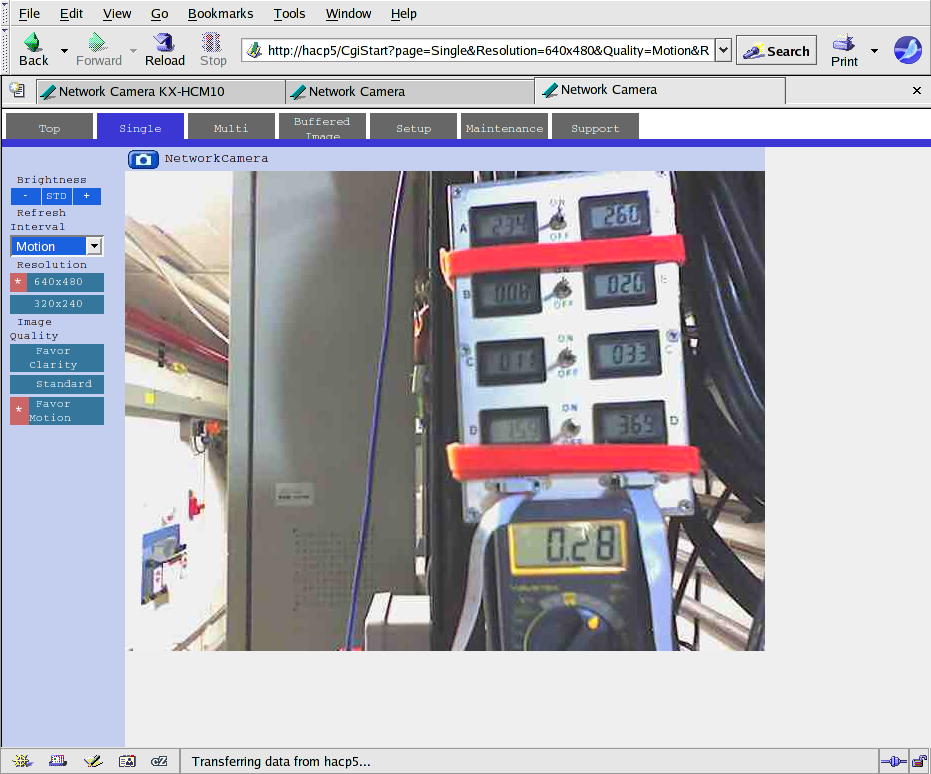Open Mail from status bar icon
This screenshot has height=774, width=931.
[x=58, y=761]
